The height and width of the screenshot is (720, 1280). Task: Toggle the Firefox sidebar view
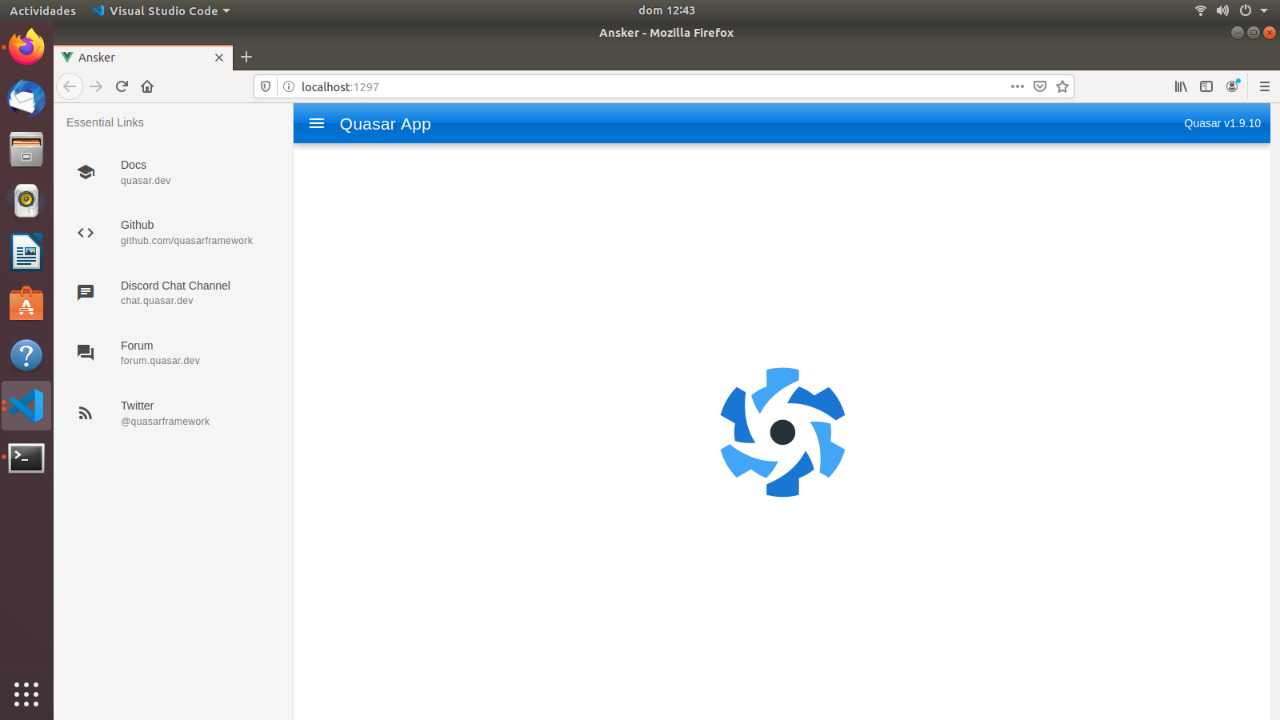1206,87
